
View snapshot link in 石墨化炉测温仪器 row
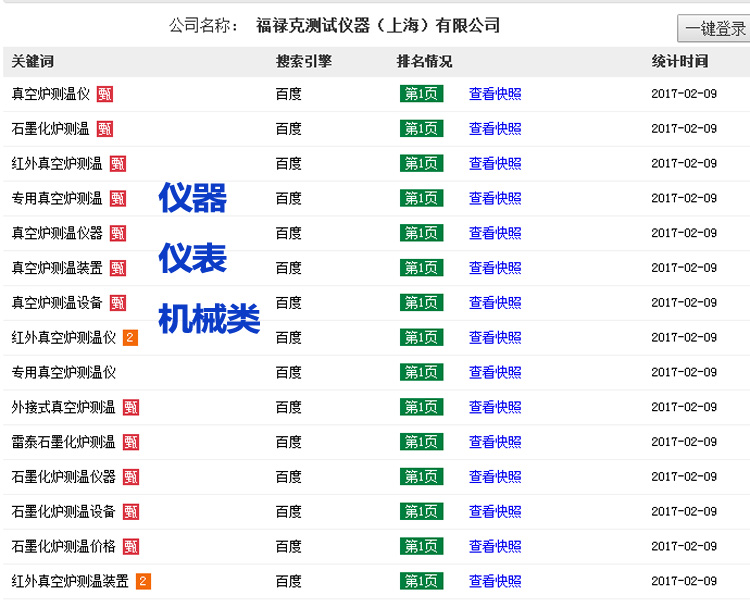pyautogui.click(x=495, y=477)
